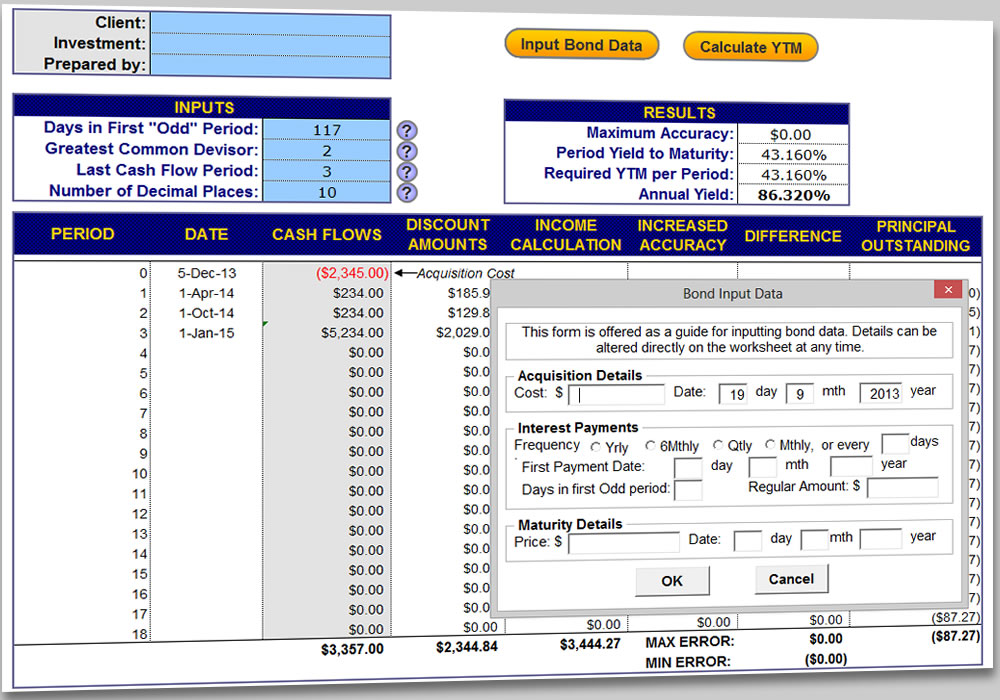Click the Greatest Common Devisor help icon
Viewport: 1000px width, 700px height.
tap(405, 150)
